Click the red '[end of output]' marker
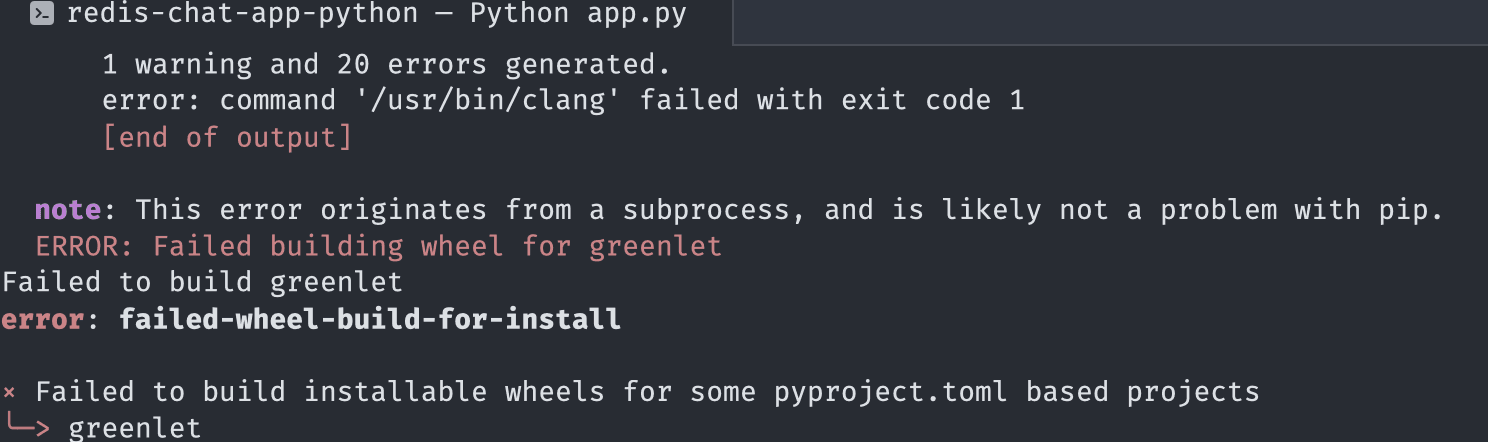The width and height of the screenshot is (1488, 442). point(227,137)
